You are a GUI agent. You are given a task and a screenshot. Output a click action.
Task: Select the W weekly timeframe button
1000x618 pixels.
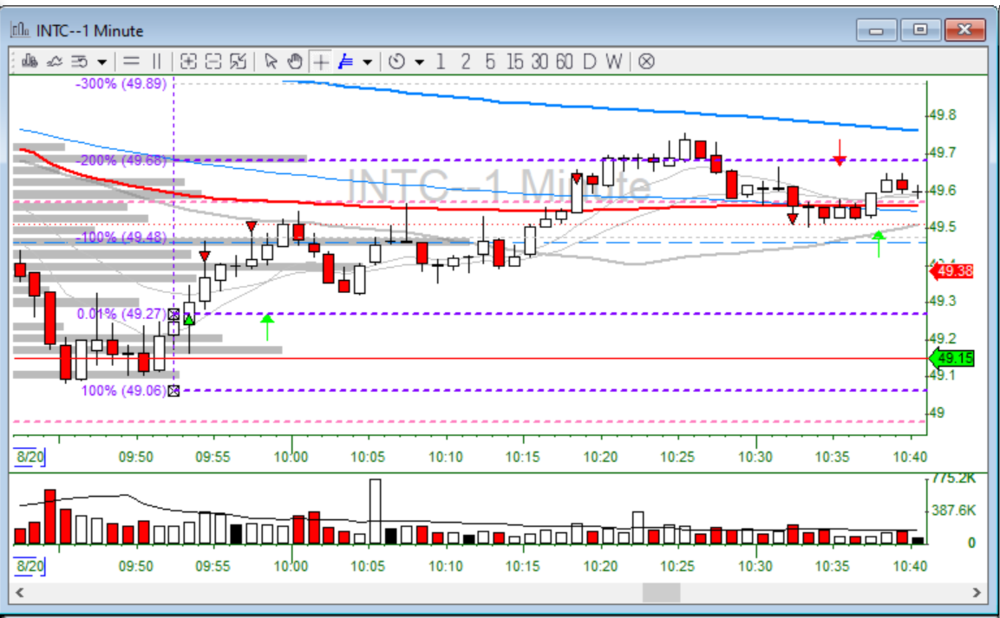[x=613, y=61]
